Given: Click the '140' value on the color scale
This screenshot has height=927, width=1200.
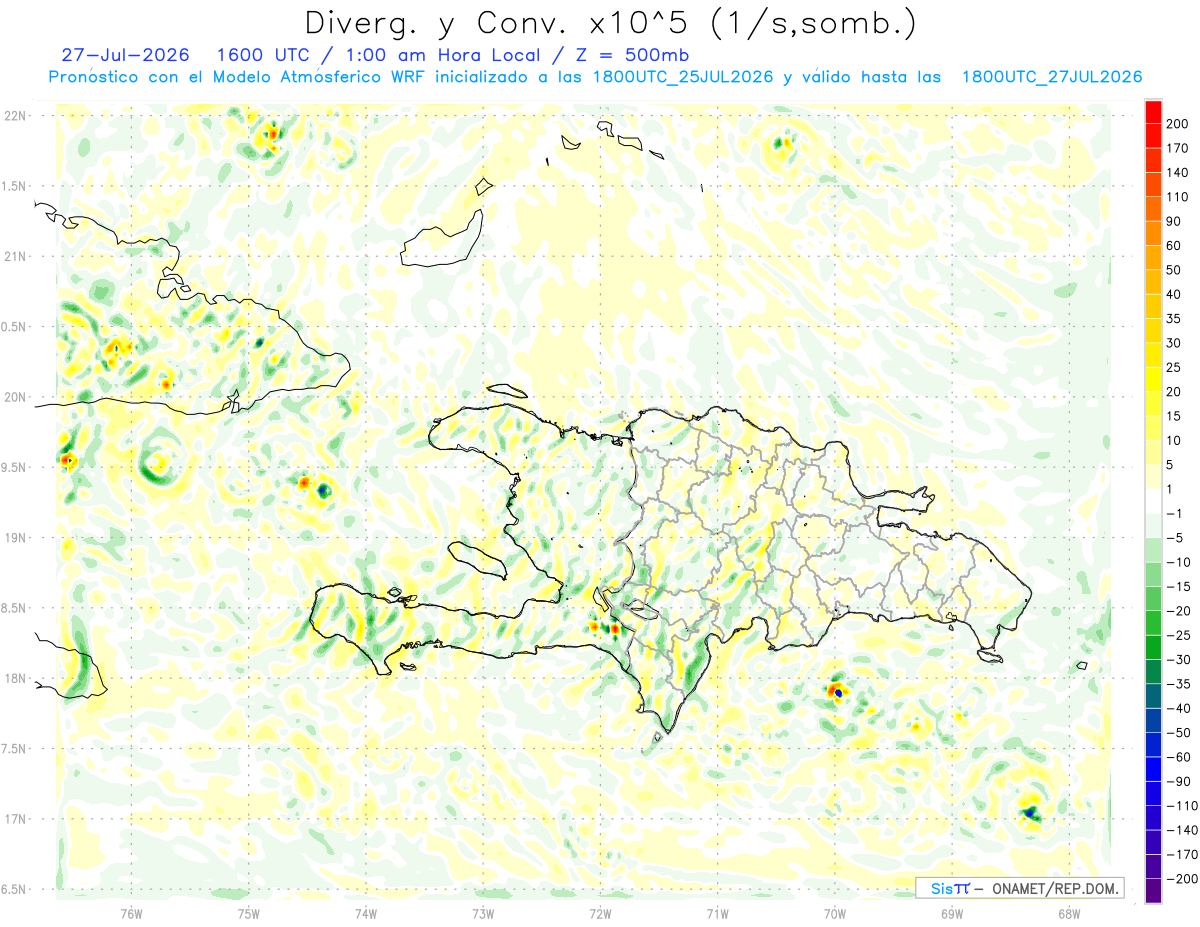Looking at the screenshot, I should coord(1178,173).
